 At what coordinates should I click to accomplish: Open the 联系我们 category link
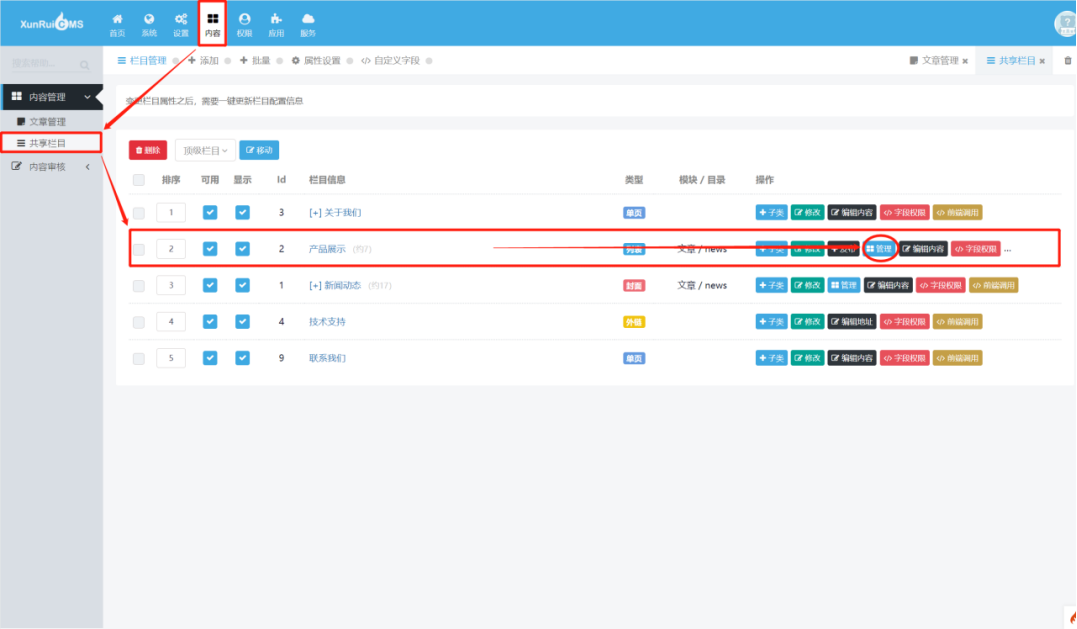[x=327, y=358]
